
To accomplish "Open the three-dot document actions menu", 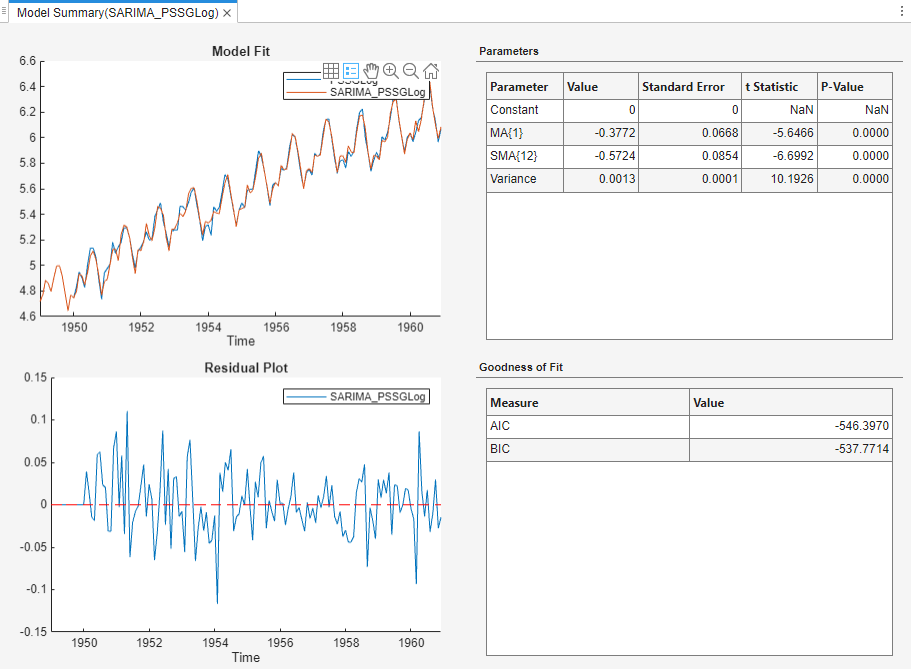I will pos(902,9).
